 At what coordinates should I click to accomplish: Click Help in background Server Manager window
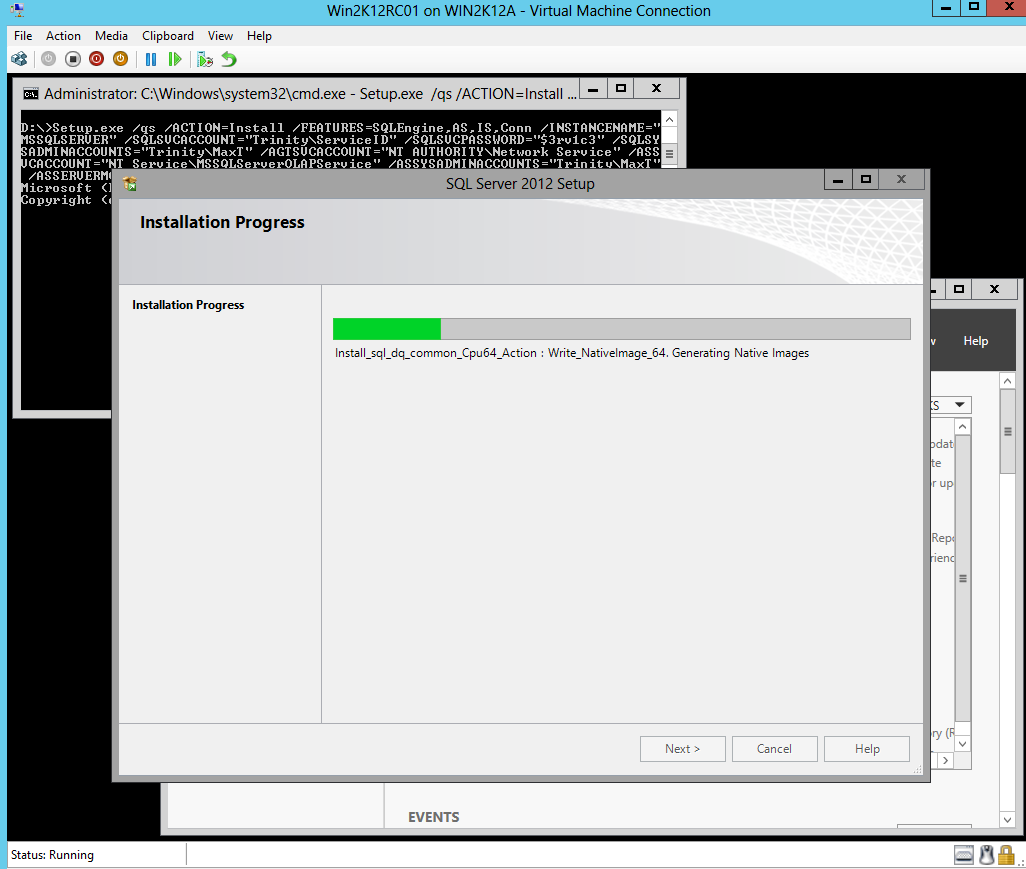point(976,341)
